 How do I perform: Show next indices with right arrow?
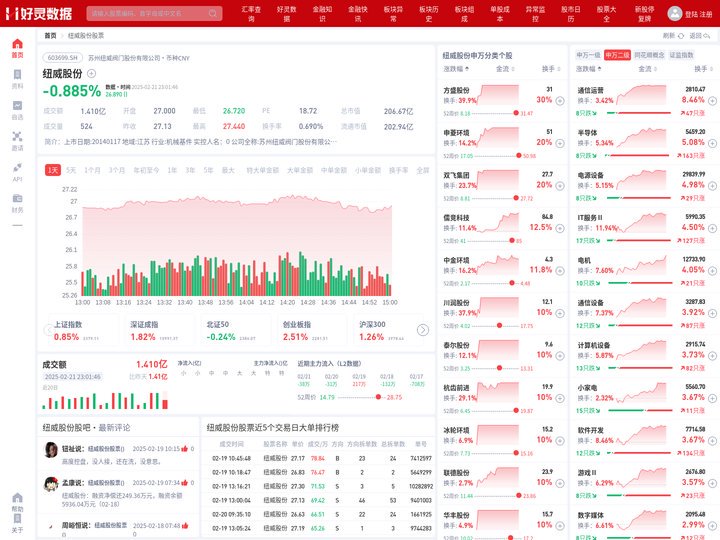[423, 330]
